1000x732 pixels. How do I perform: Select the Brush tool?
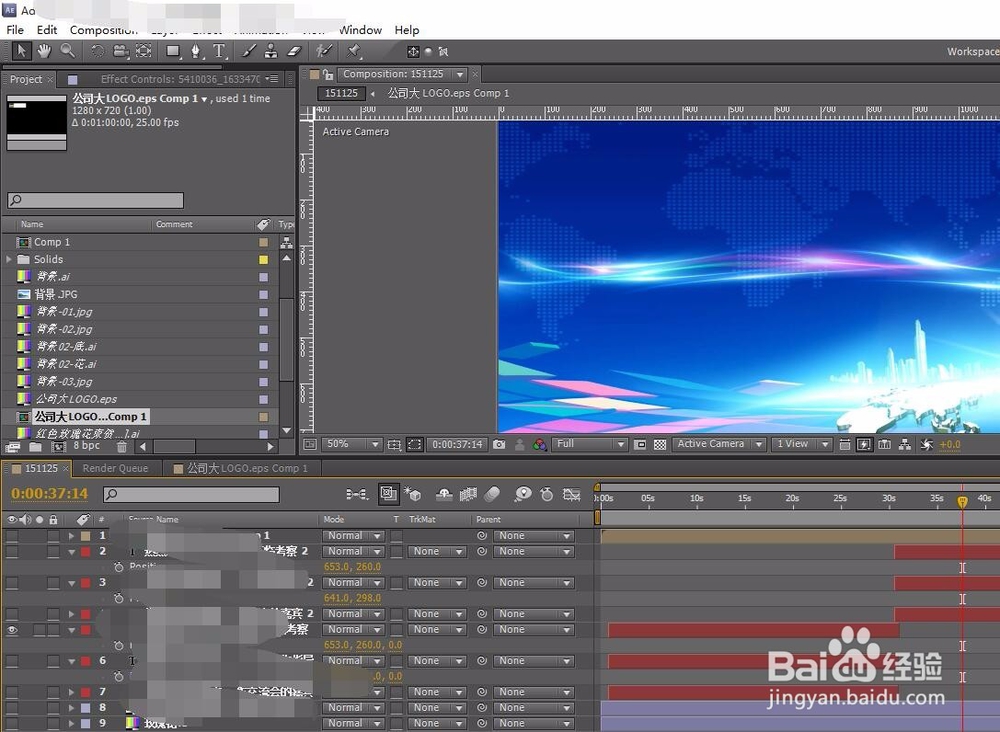click(249, 51)
